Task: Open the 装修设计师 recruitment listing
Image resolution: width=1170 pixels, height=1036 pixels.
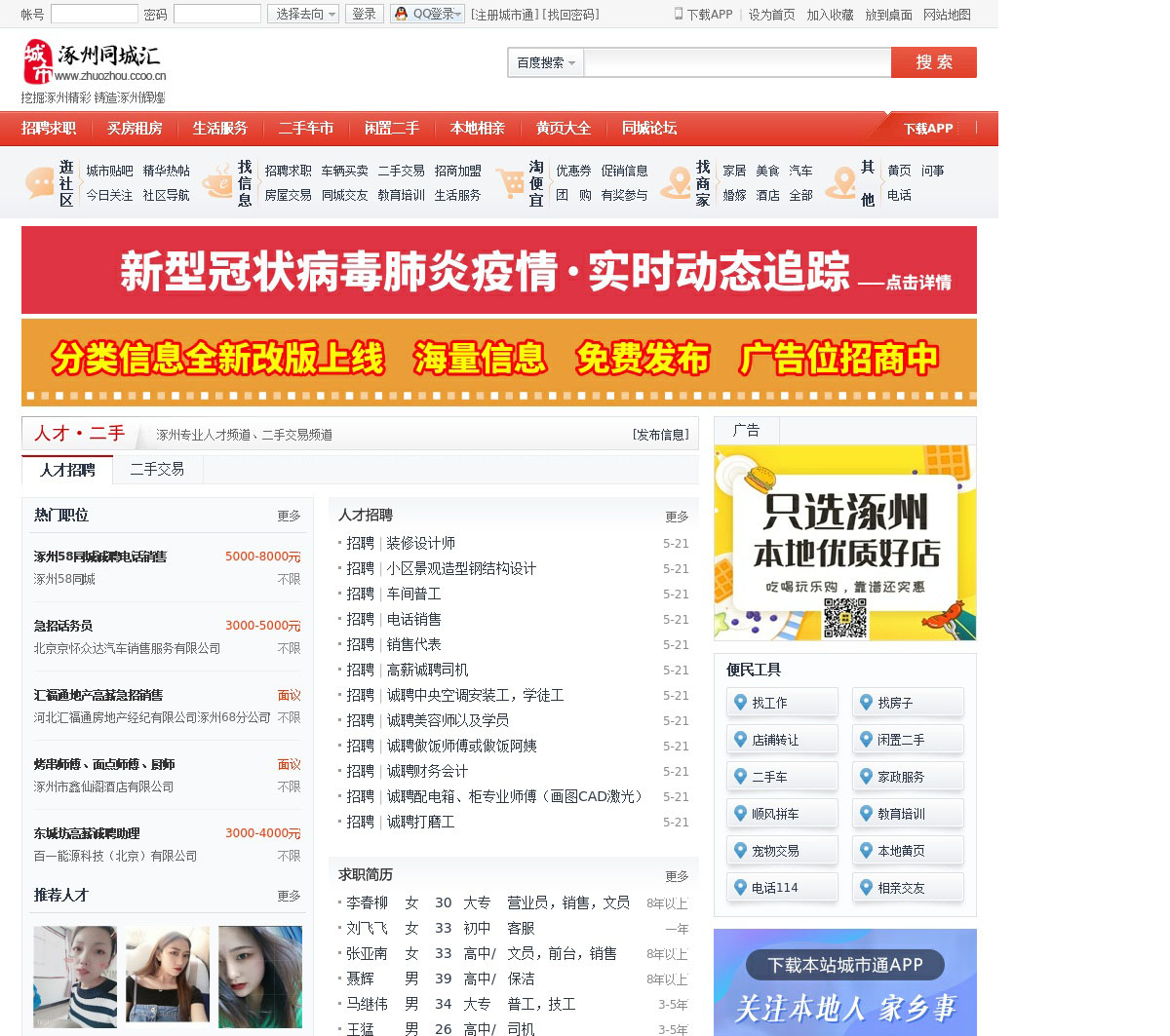Action: tap(420, 543)
